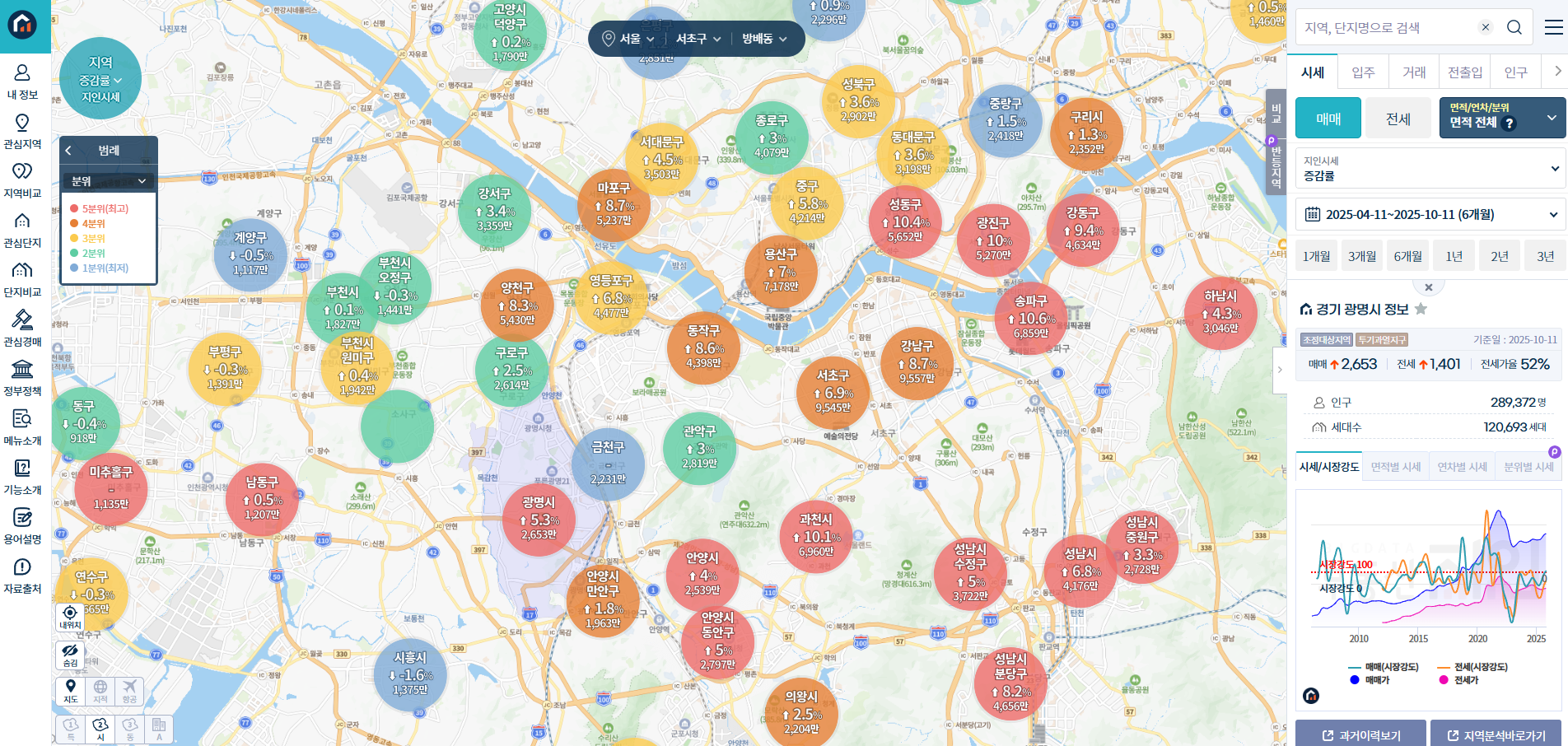
Task: Open the 분위 legend dropdown
Action: tap(109, 180)
